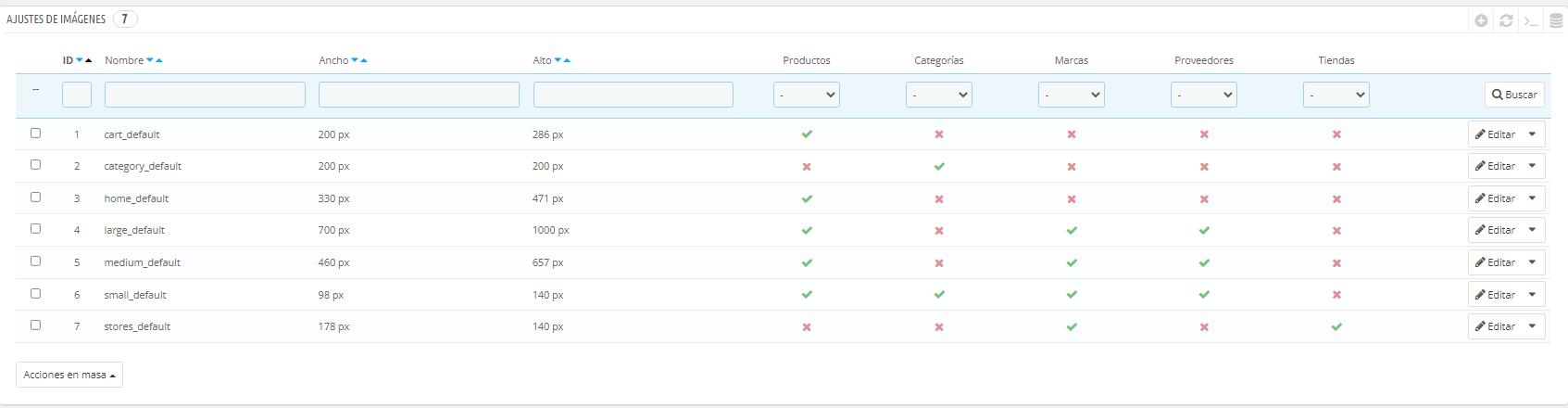
Task: Toggle Productos status for category_default
Action: click(807, 167)
